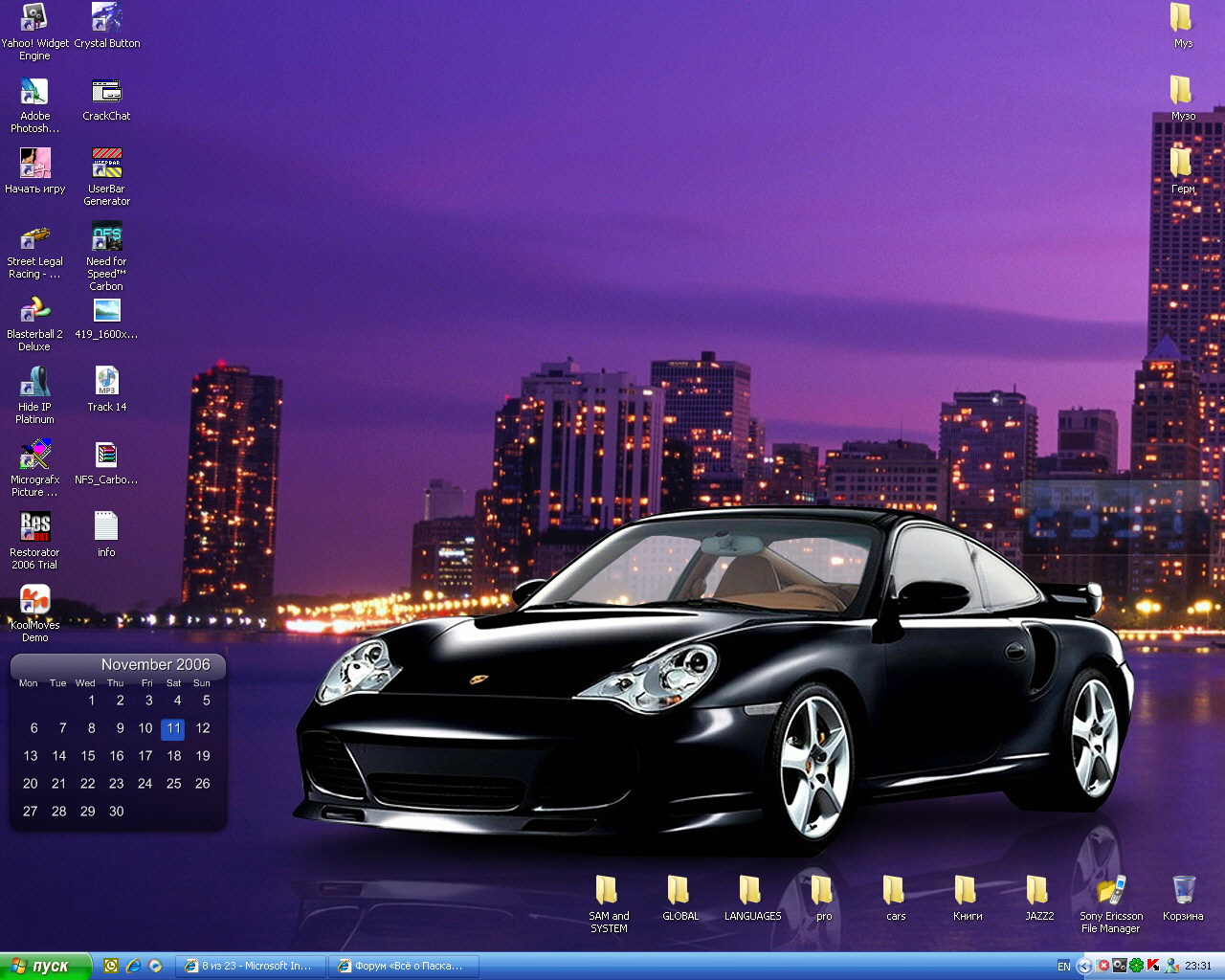Switch to the Форум «Всё о Паска…» window
Screen dimensions: 1225x980
point(403,966)
